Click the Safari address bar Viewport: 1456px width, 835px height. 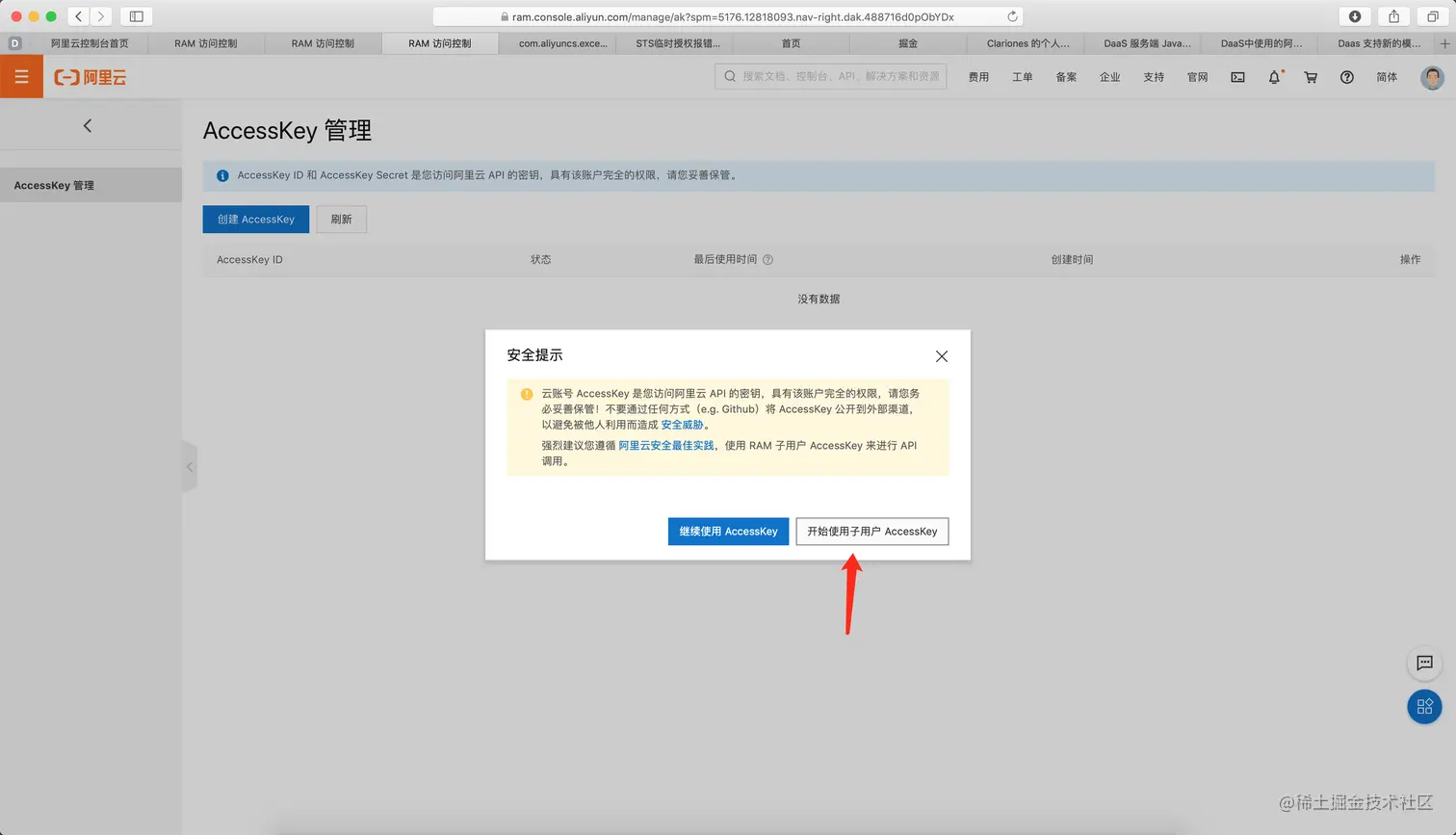tap(728, 16)
